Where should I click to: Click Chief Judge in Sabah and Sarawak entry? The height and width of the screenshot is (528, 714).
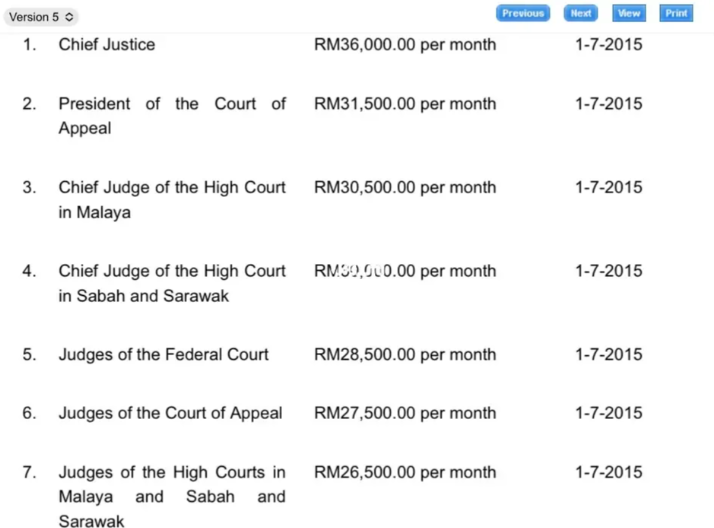pos(172,283)
